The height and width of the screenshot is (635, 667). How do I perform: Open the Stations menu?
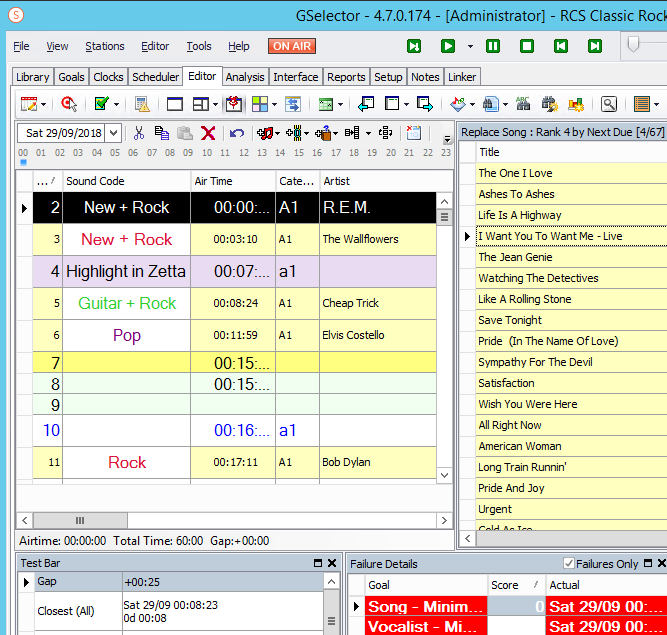coord(105,46)
